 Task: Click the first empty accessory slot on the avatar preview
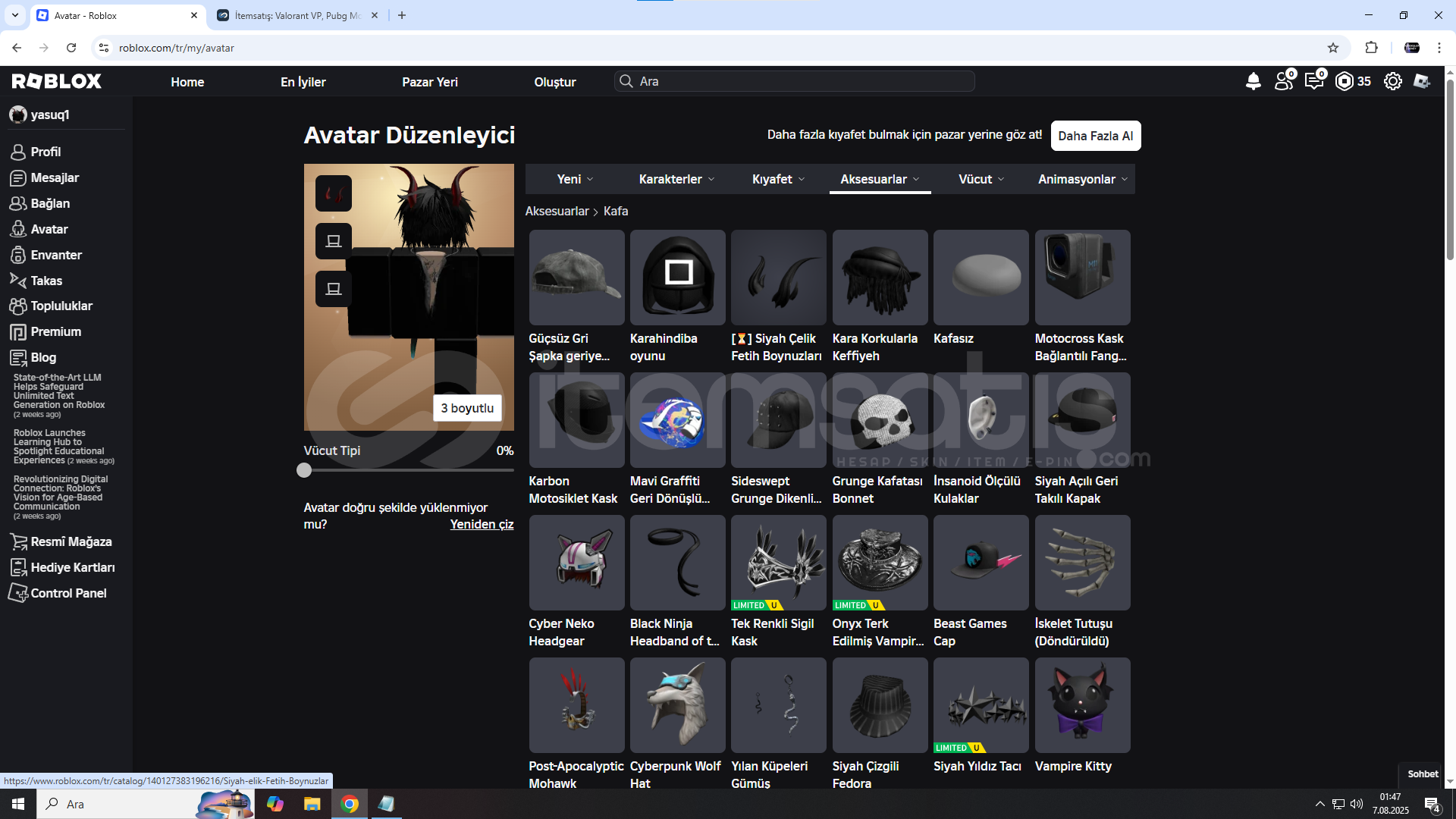(x=333, y=241)
